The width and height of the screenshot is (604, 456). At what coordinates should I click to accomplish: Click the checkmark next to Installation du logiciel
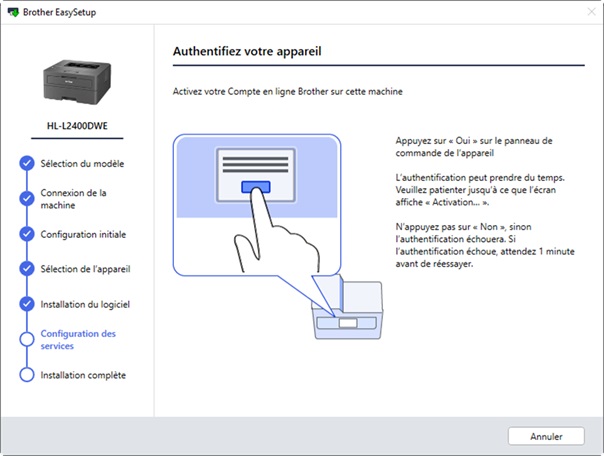tap(27, 304)
